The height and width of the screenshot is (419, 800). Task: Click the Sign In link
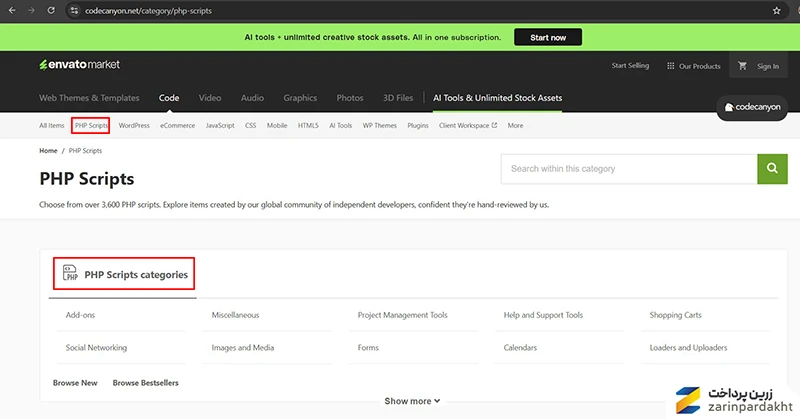[768, 66]
